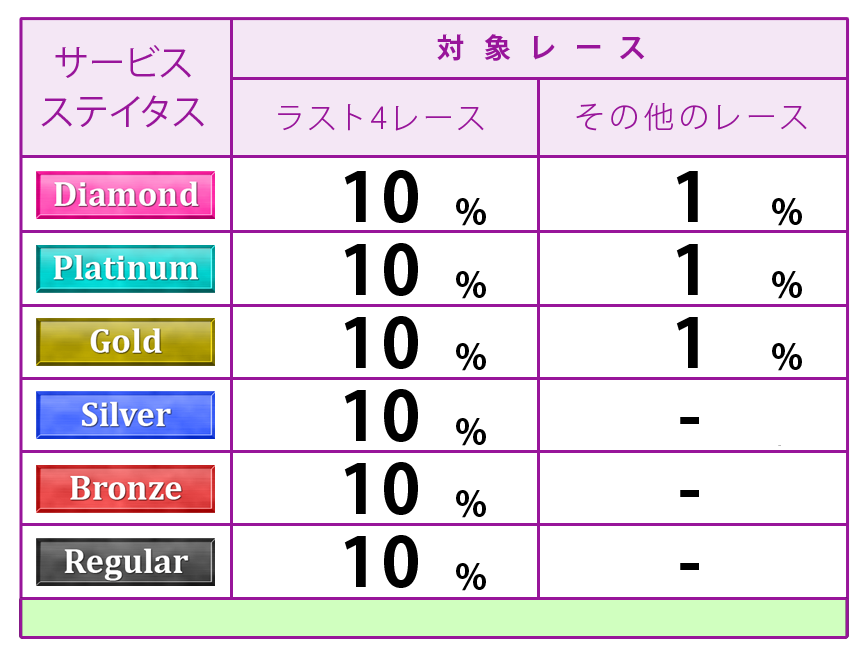Image resolution: width=866 pixels, height=660 pixels.
Task: Select the その他のレース column header
Action: pyautogui.click(x=692, y=118)
